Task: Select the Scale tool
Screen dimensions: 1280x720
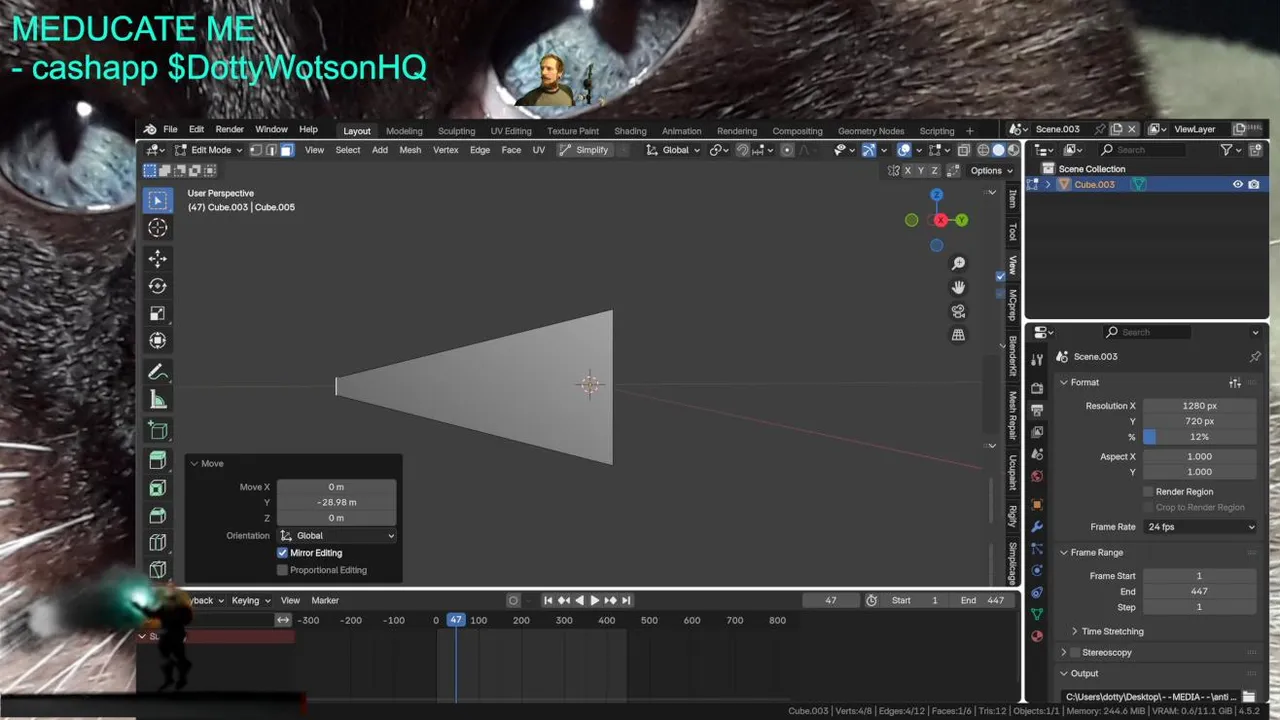Action: tap(157, 313)
